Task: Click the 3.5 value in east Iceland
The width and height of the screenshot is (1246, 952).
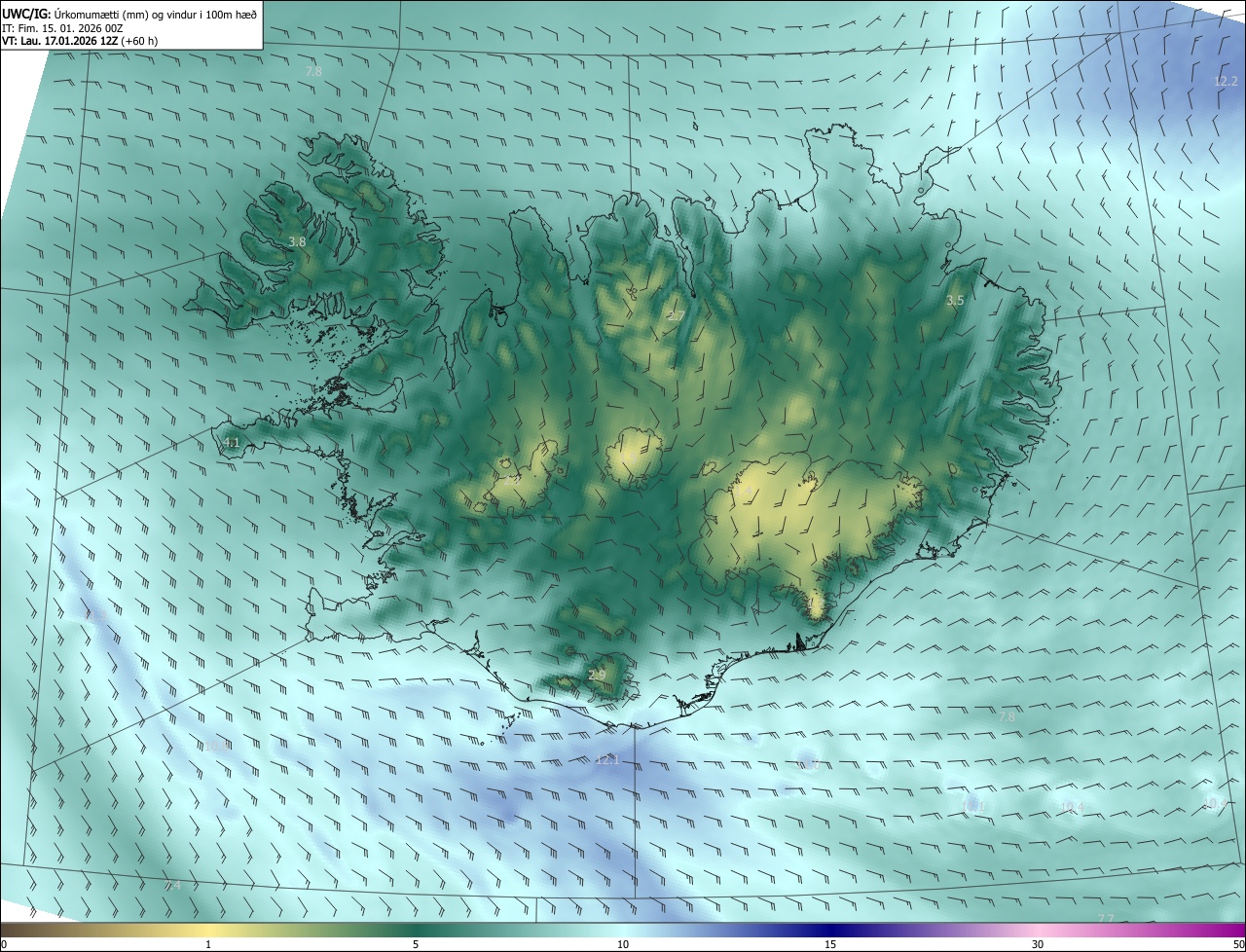Action: pyautogui.click(x=955, y=301)
